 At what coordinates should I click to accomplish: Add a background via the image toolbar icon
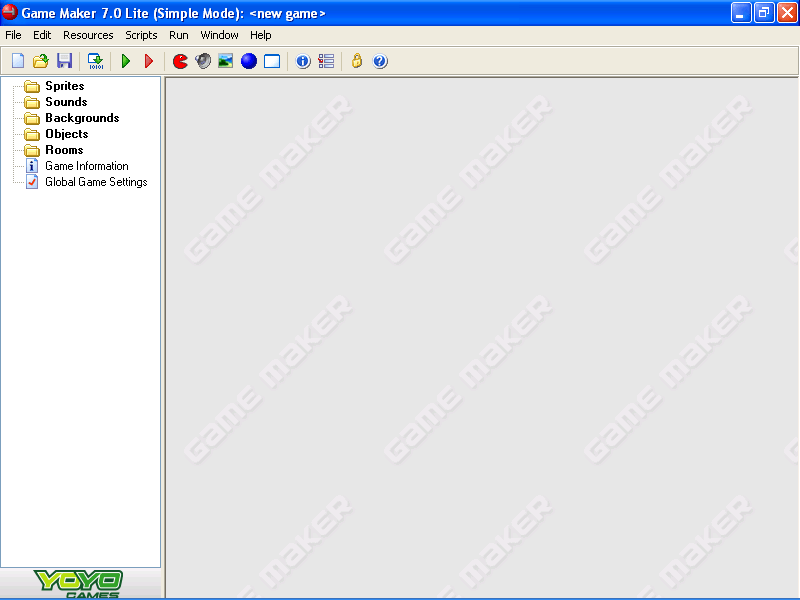(225, 61)
